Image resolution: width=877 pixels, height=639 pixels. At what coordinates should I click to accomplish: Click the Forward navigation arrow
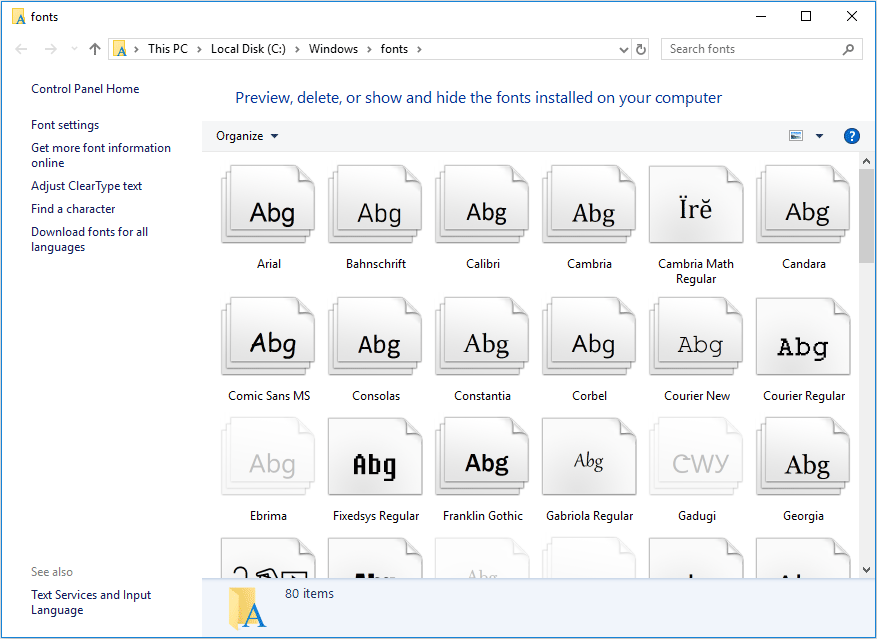[51, 49]
